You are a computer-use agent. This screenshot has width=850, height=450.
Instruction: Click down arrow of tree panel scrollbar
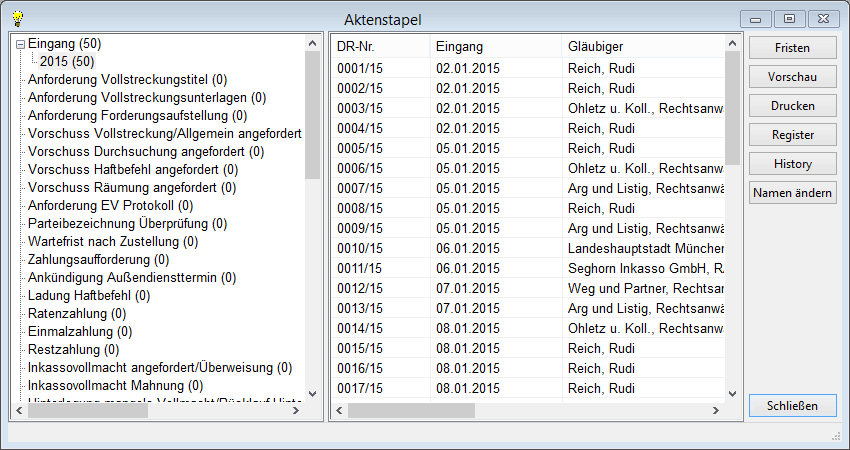[312, 393]
